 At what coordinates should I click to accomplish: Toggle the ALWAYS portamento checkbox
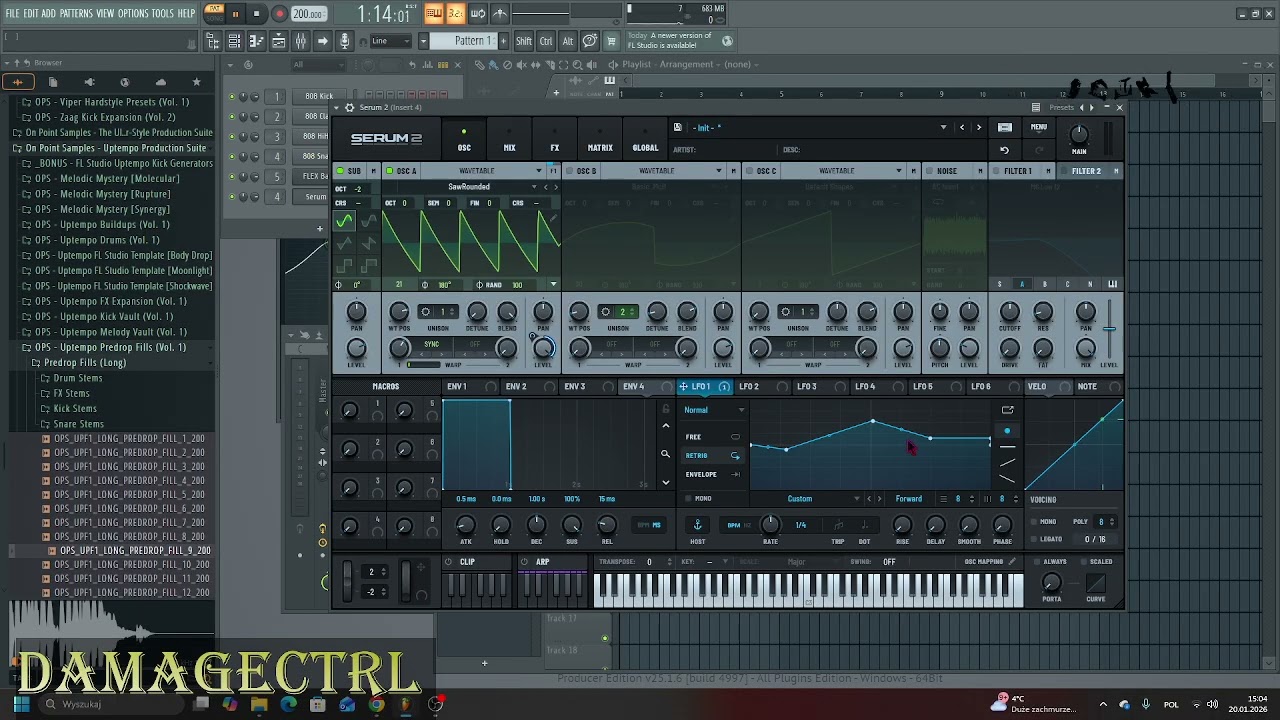pos(1036,562)
